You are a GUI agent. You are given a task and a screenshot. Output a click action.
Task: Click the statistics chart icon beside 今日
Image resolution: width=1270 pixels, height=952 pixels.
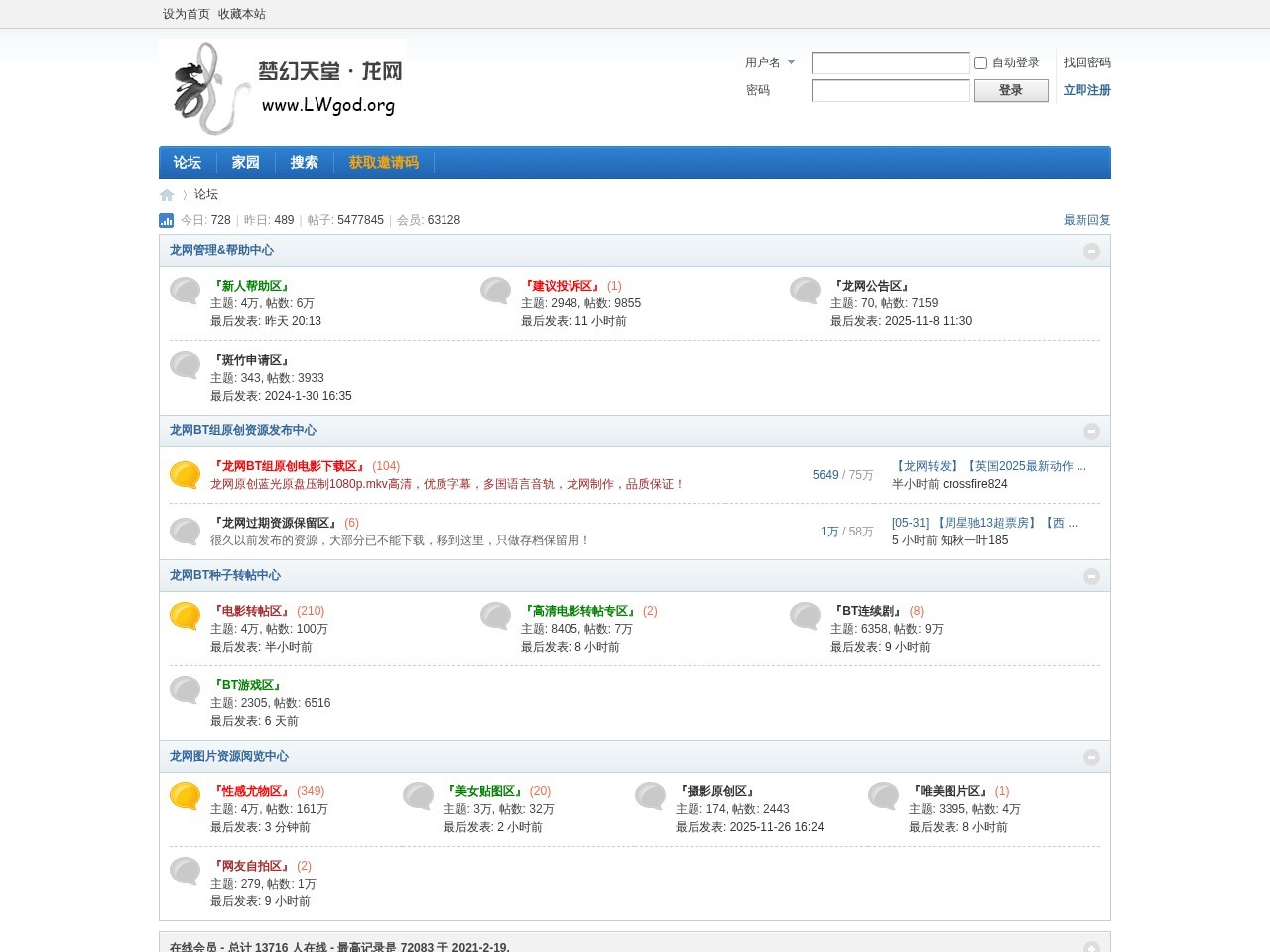[166, 220]
